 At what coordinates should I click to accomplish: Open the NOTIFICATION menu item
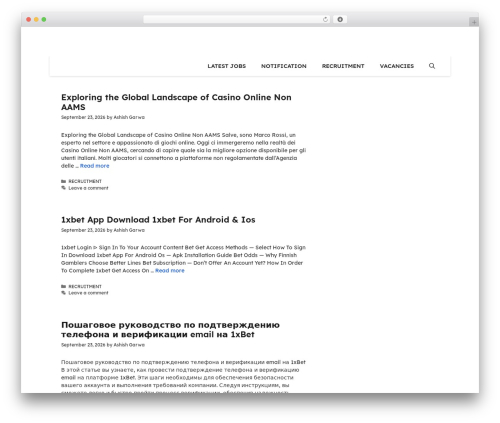pos(284,66)
